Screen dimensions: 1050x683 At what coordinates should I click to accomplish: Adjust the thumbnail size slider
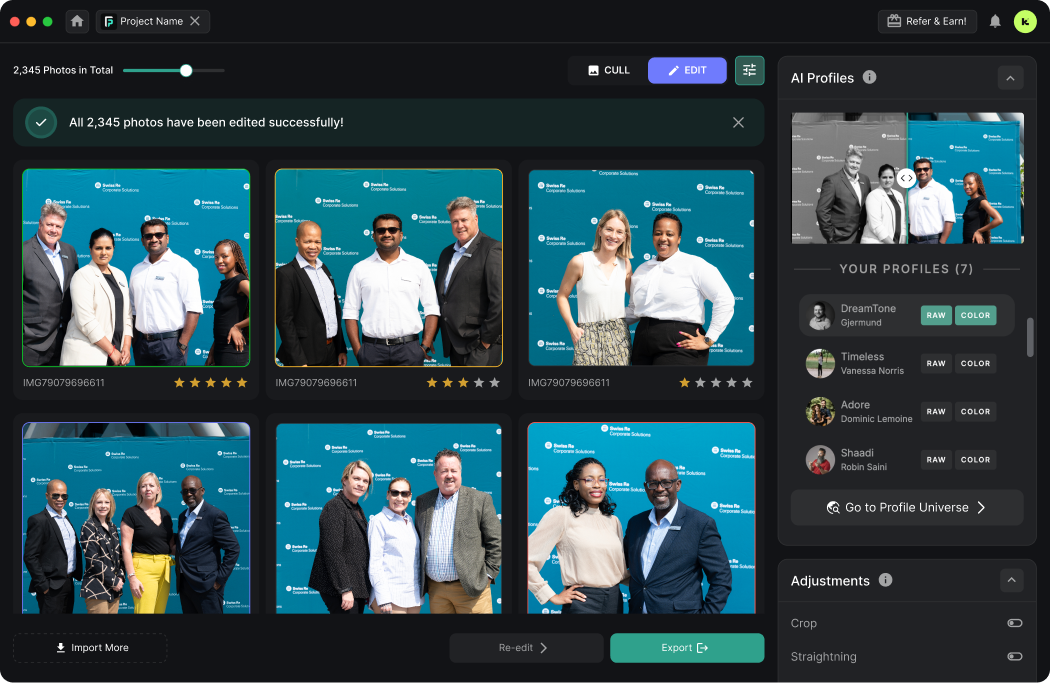pyautogui.click(x=186, y=70)
